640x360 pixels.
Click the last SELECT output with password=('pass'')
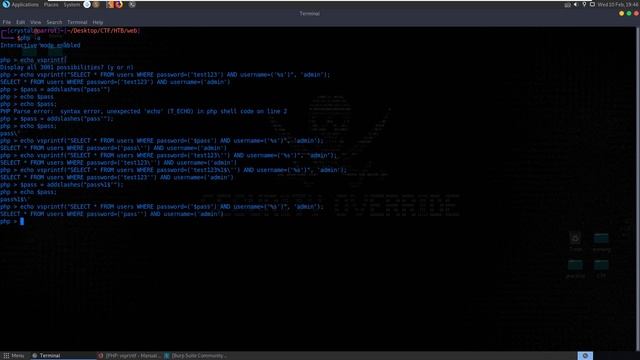click(x=112, y=214)
